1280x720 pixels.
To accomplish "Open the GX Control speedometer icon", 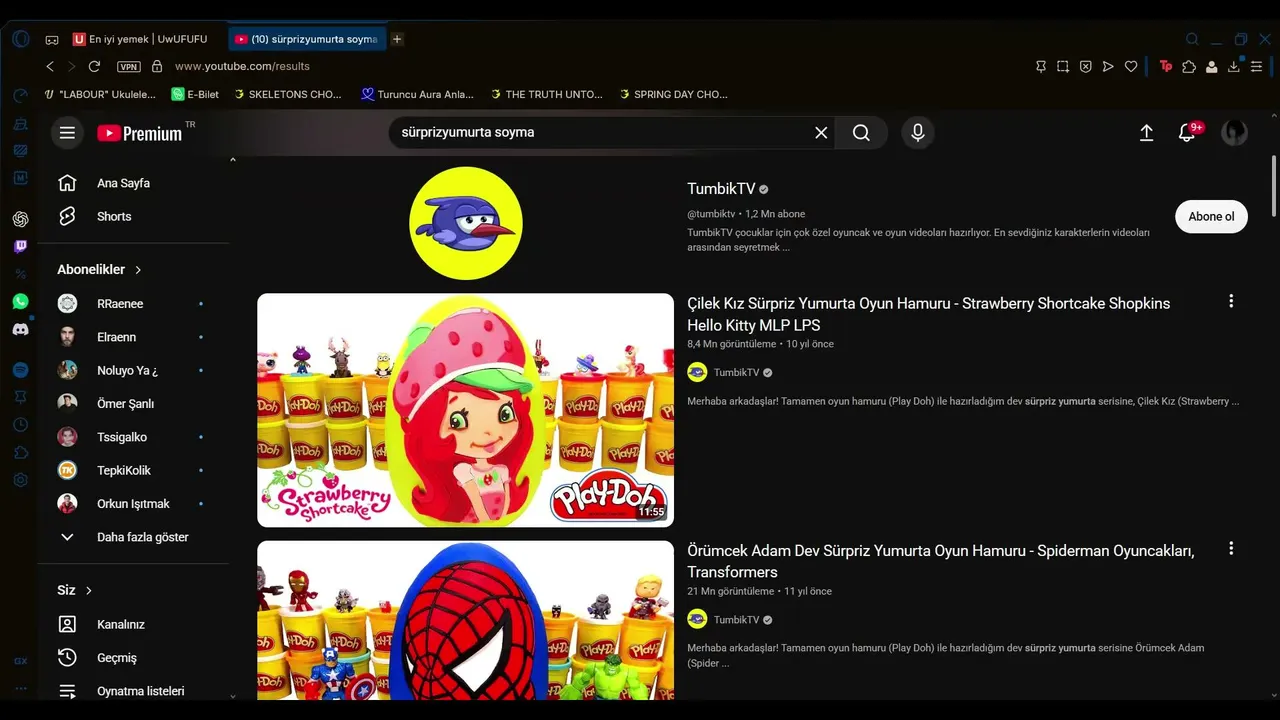I will click(x=20, y=96).
